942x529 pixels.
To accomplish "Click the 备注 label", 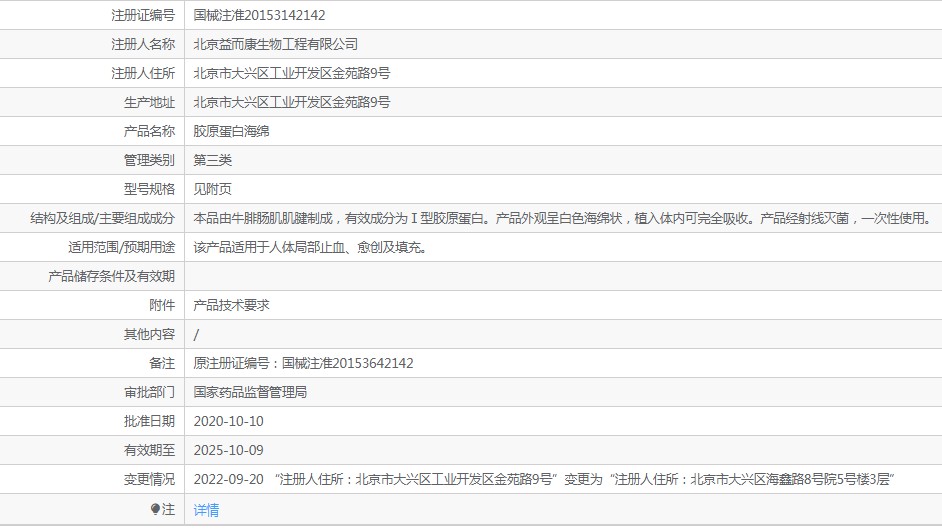I will coord(162,363).
